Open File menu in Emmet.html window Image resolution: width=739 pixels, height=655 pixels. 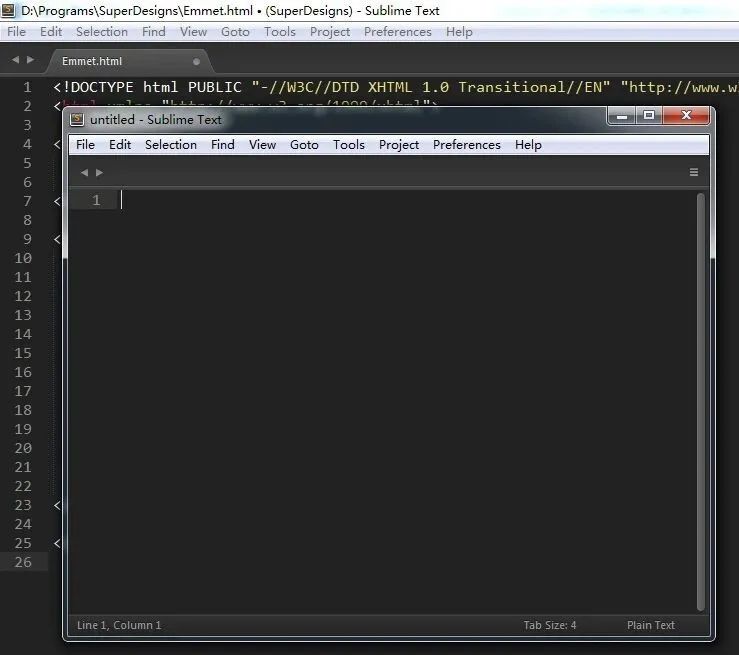tap(16, 32)
